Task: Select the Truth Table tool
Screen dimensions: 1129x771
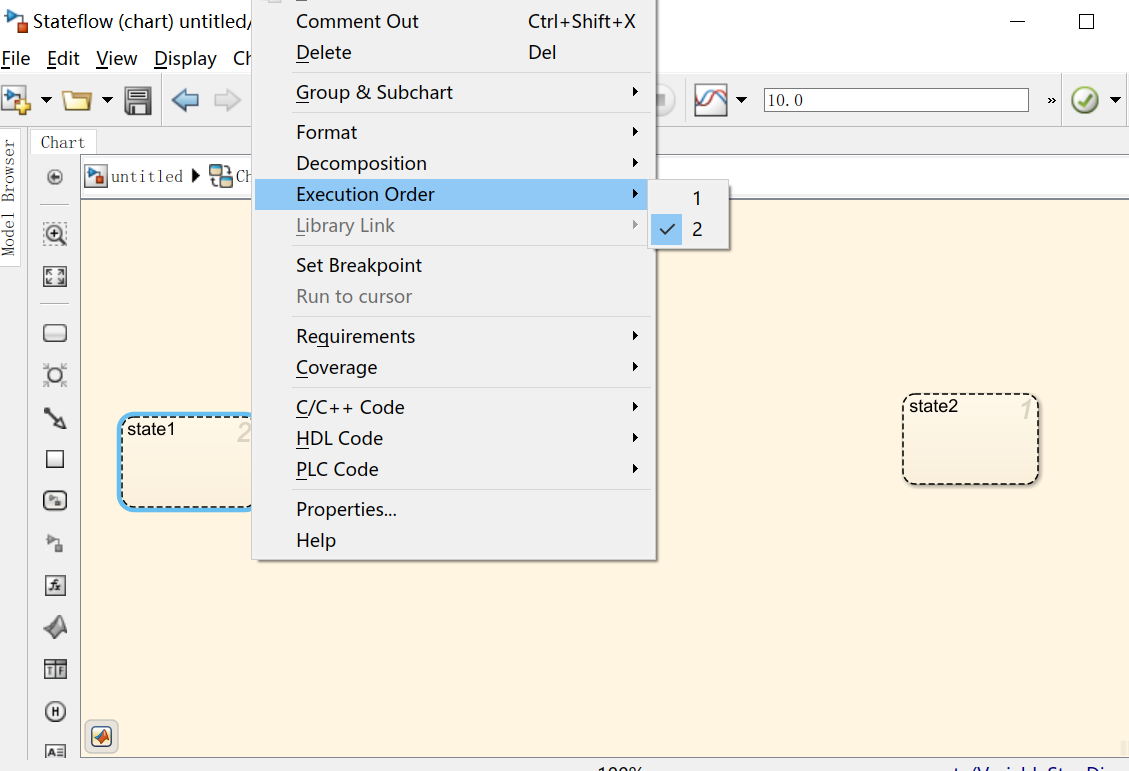Action: 55,668
